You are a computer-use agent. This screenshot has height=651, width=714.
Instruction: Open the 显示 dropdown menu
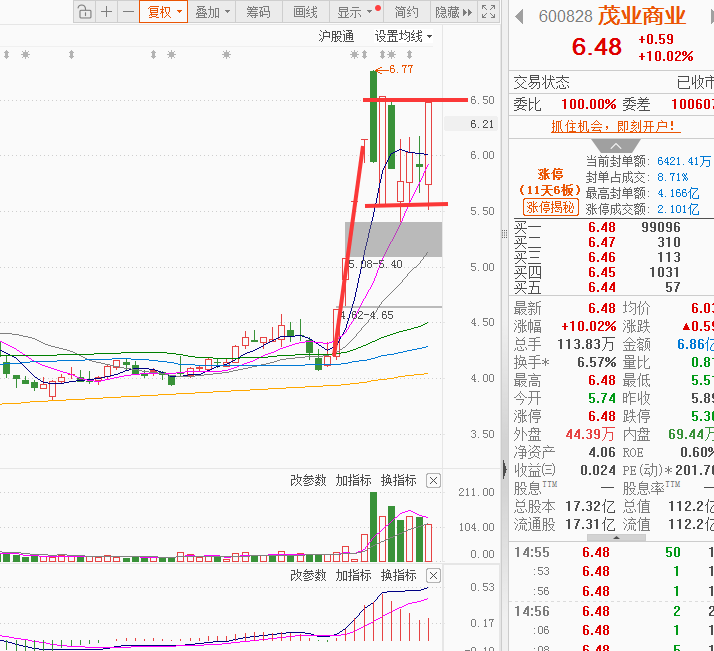[356, 12]
